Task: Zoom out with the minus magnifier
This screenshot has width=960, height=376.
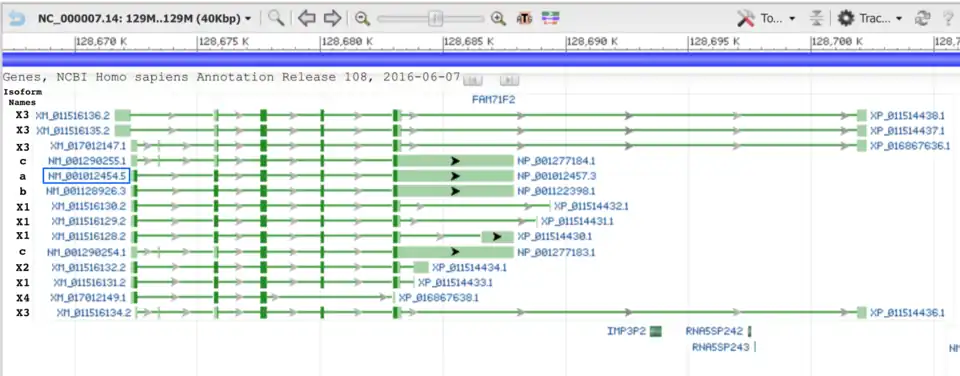Action: pyautogui.click(x=362, y=19)
